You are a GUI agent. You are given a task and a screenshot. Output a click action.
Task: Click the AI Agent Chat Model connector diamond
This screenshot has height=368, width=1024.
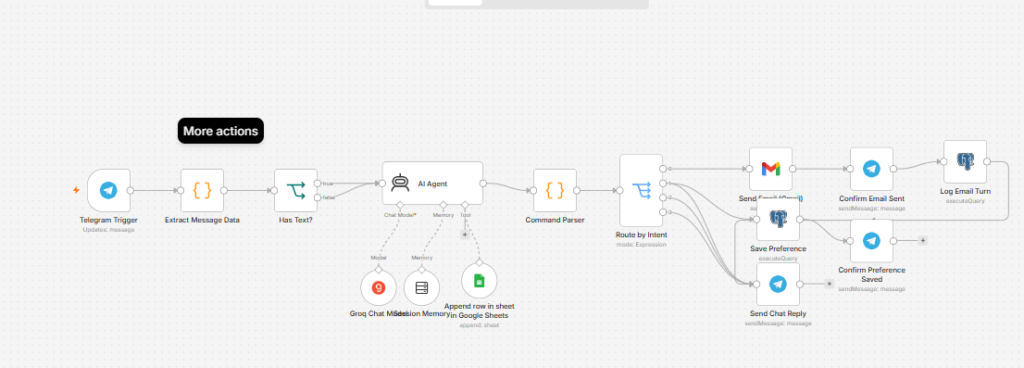400,206
